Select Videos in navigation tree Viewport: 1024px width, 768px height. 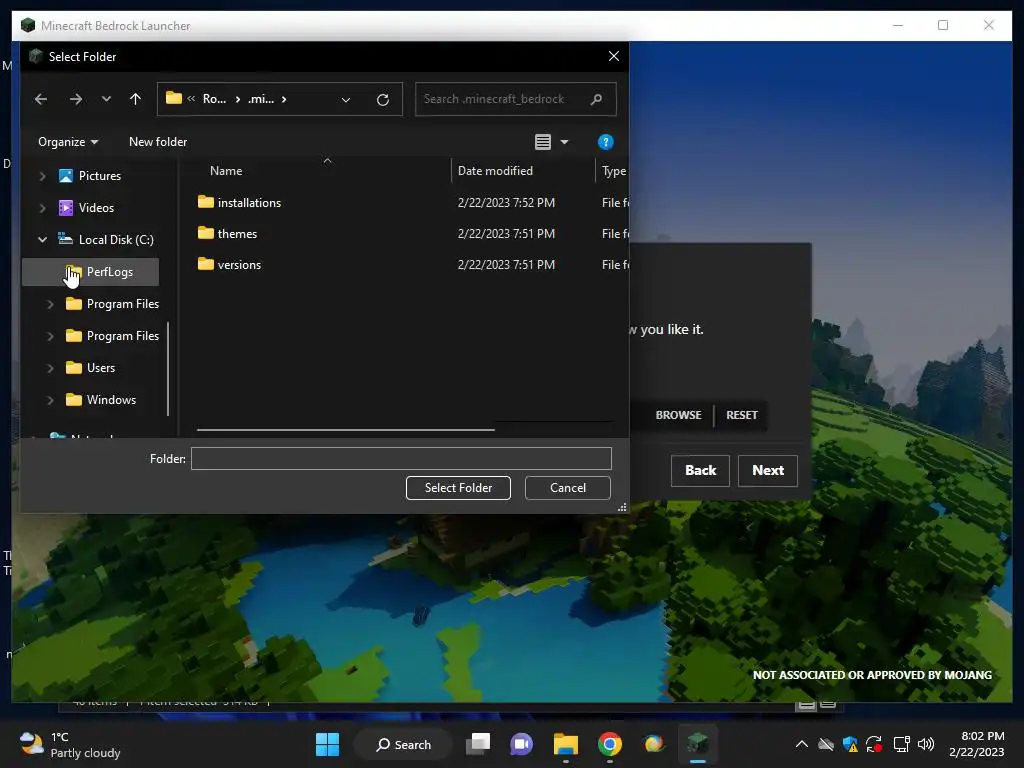[86, 208]
